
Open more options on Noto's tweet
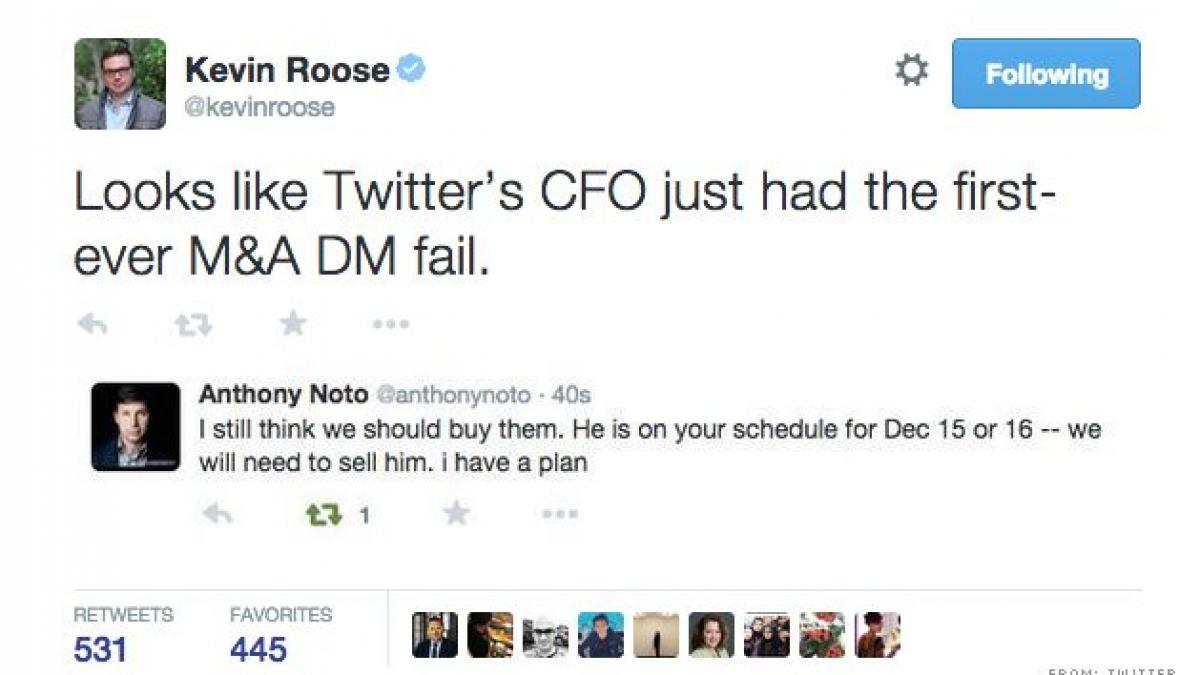coord(560,515)
